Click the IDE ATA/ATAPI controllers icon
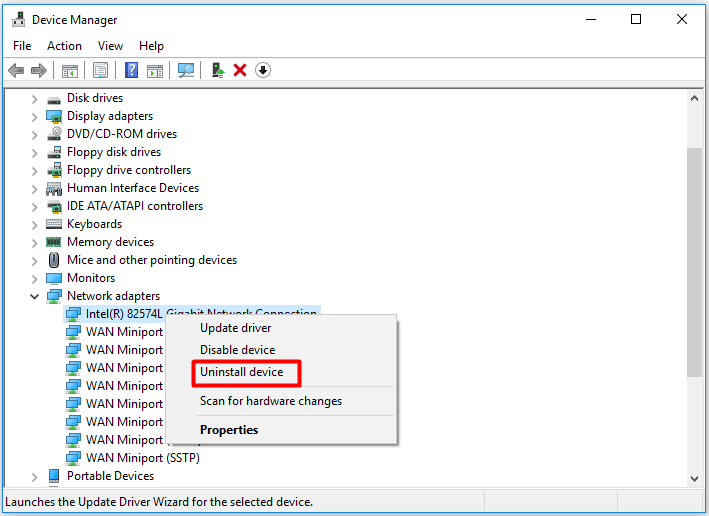 [x=54, y=206]
